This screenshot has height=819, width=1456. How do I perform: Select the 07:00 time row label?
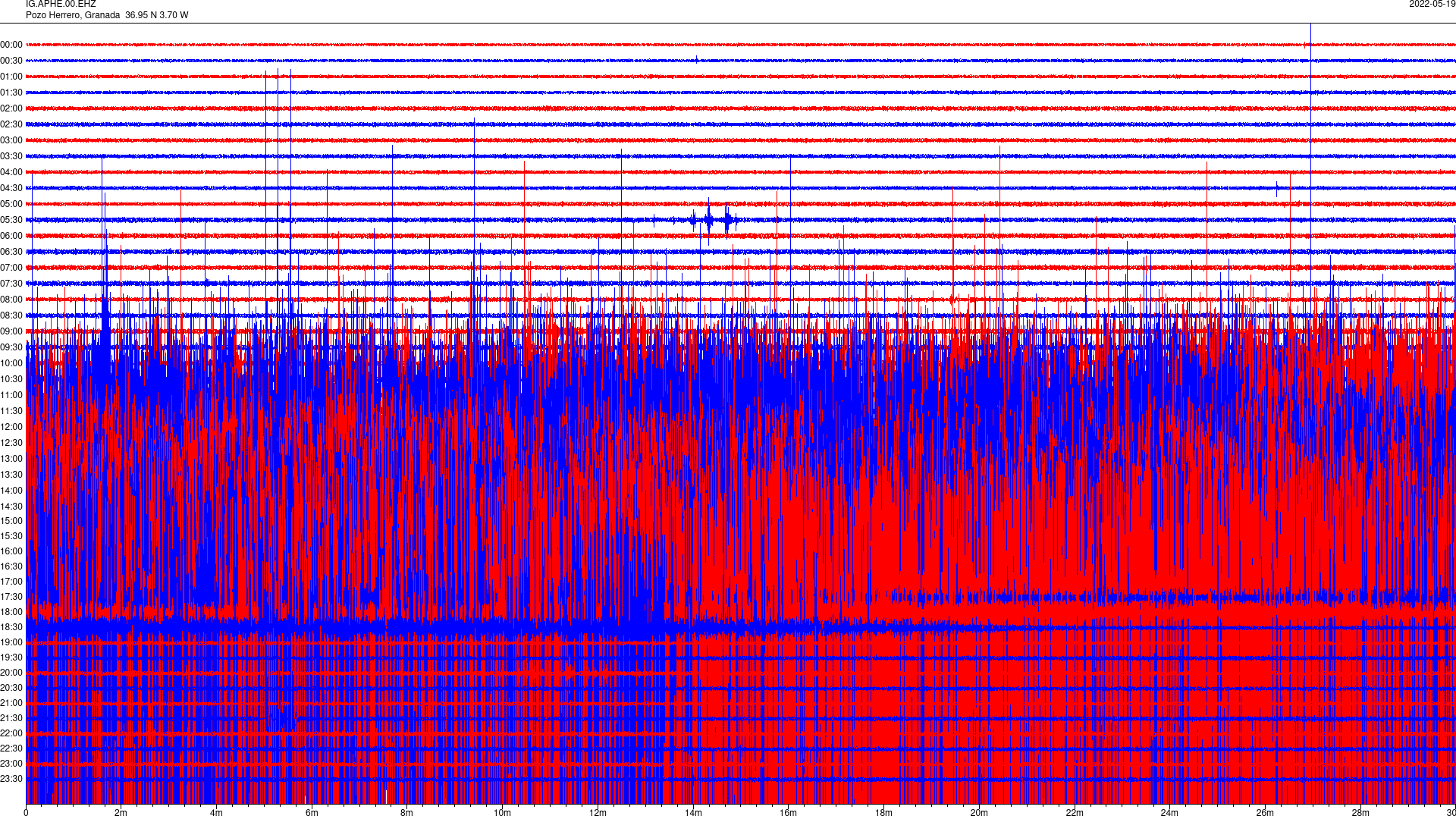click(11, 268)
